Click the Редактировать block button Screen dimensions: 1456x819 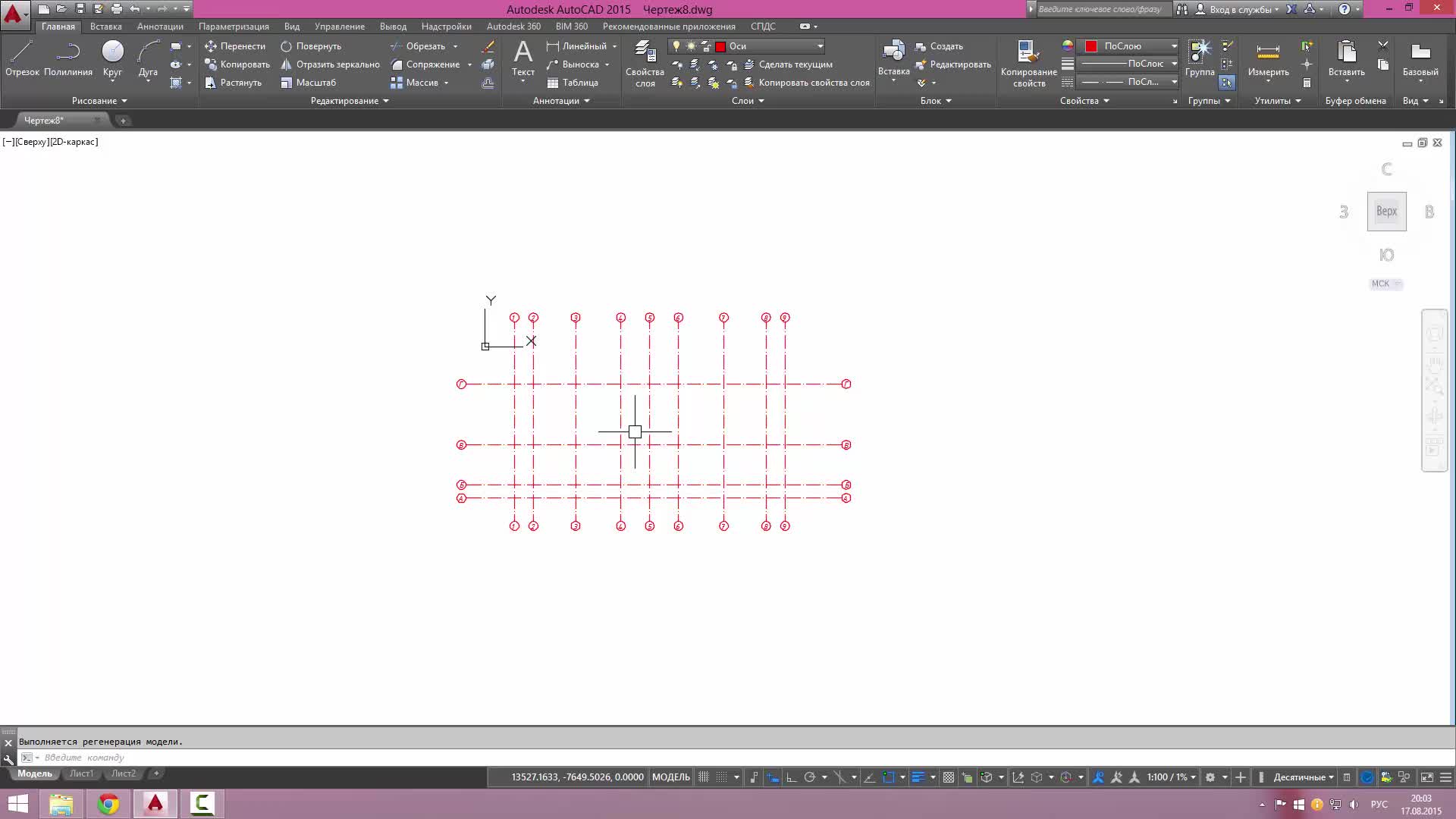953,64
